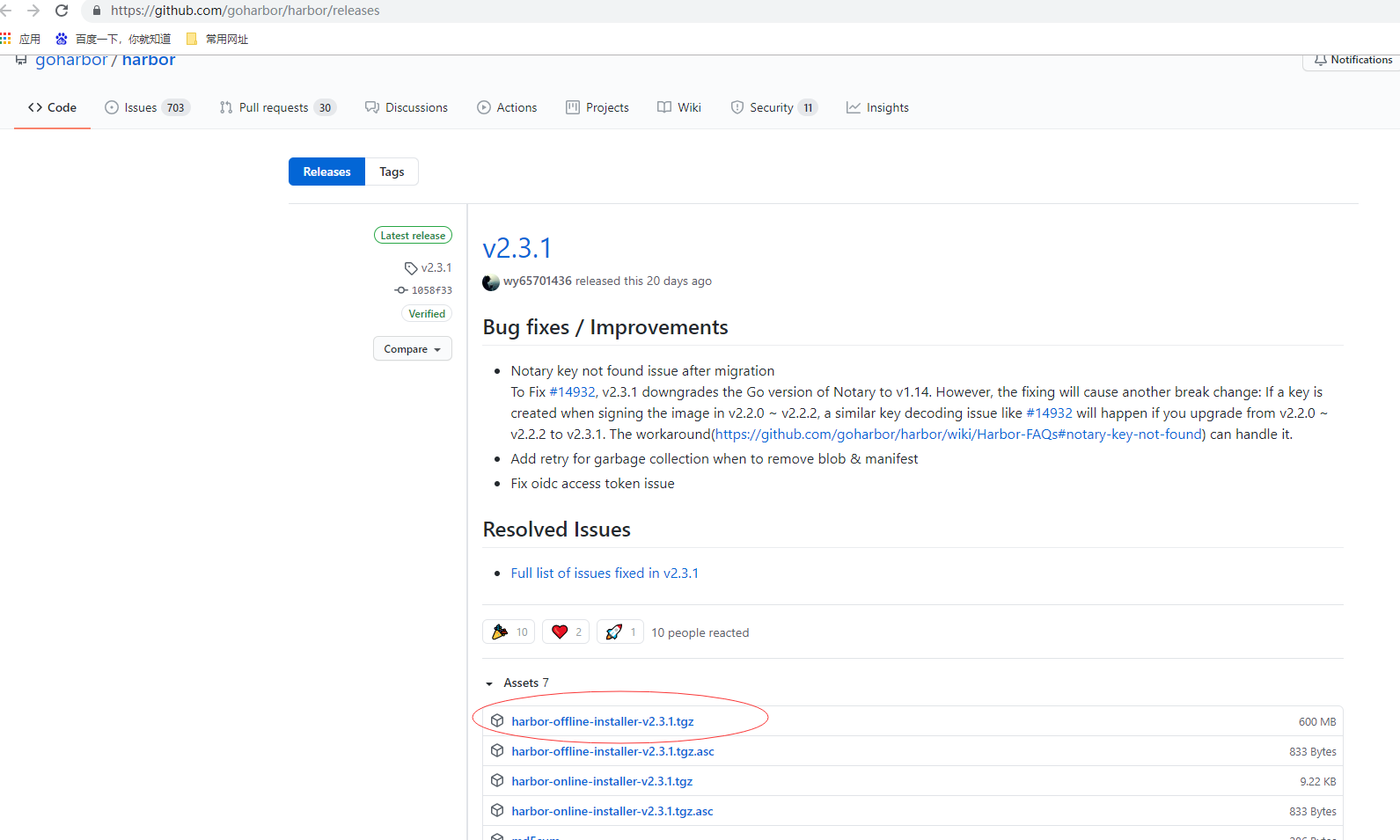The width and height of the screenshot is (1400, 840).
Task: Open the Security tab
Action: pyautogui.click(x=773, y=107)
